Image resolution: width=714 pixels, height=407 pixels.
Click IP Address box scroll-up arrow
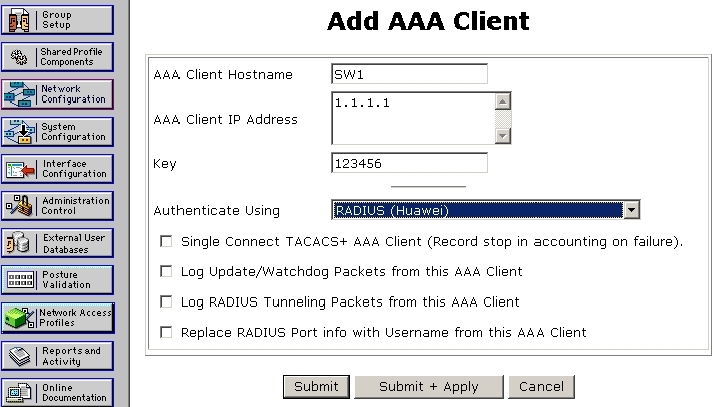(x=503, y=101)
